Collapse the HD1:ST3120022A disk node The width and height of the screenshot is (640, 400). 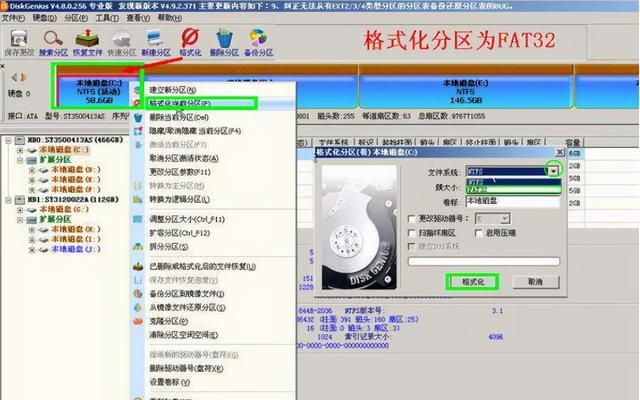(8, 200)
